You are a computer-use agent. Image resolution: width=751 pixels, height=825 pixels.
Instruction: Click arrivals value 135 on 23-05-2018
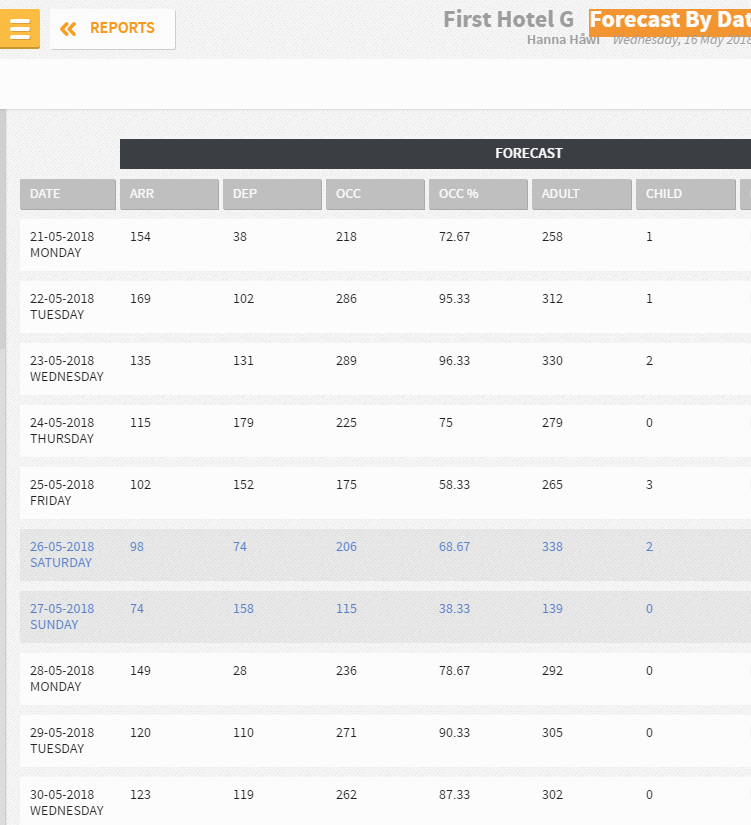coord(141,361)
